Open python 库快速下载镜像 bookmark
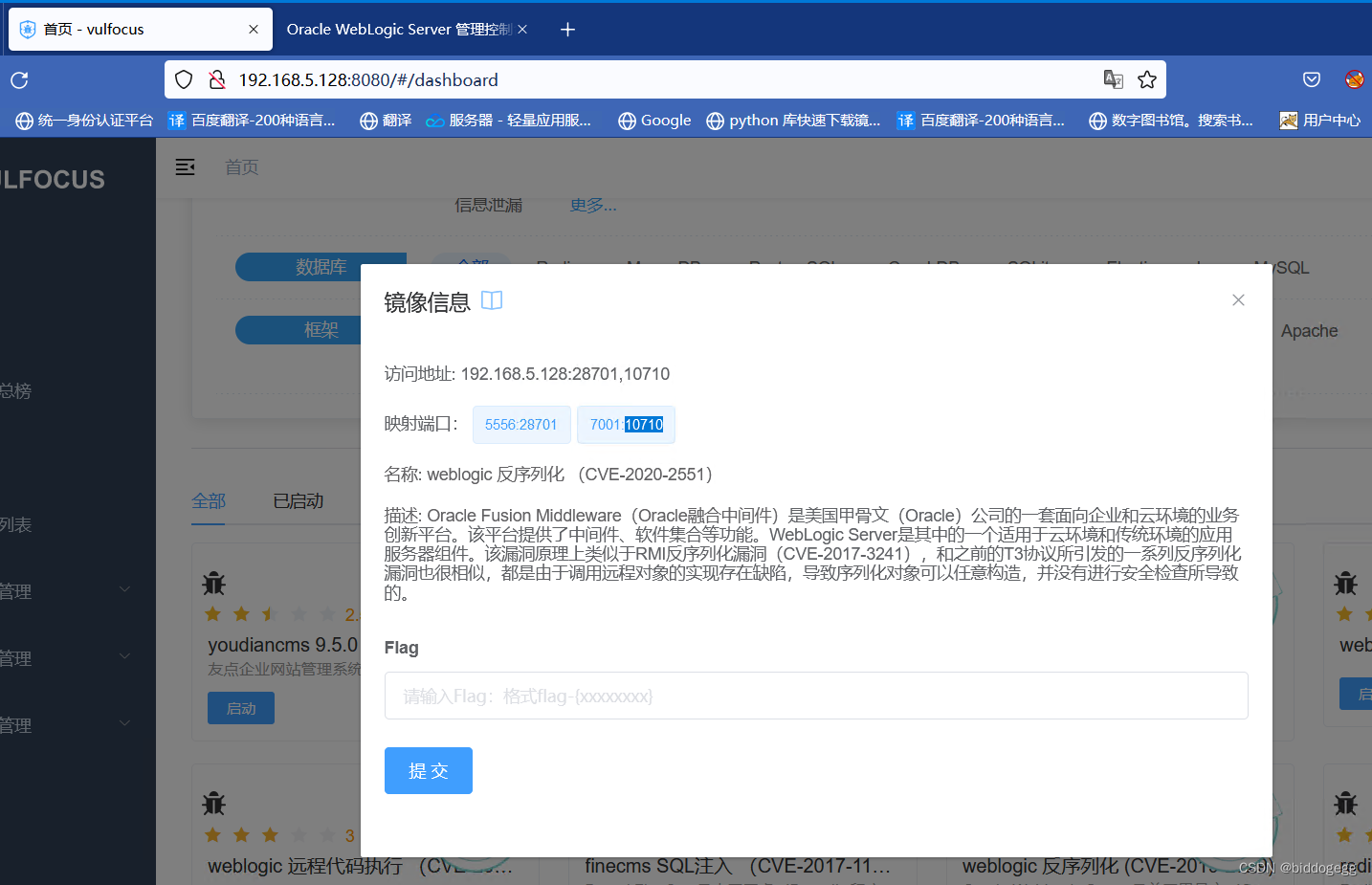Screen dimensions: 1372x885 click(x=793, y=121)
